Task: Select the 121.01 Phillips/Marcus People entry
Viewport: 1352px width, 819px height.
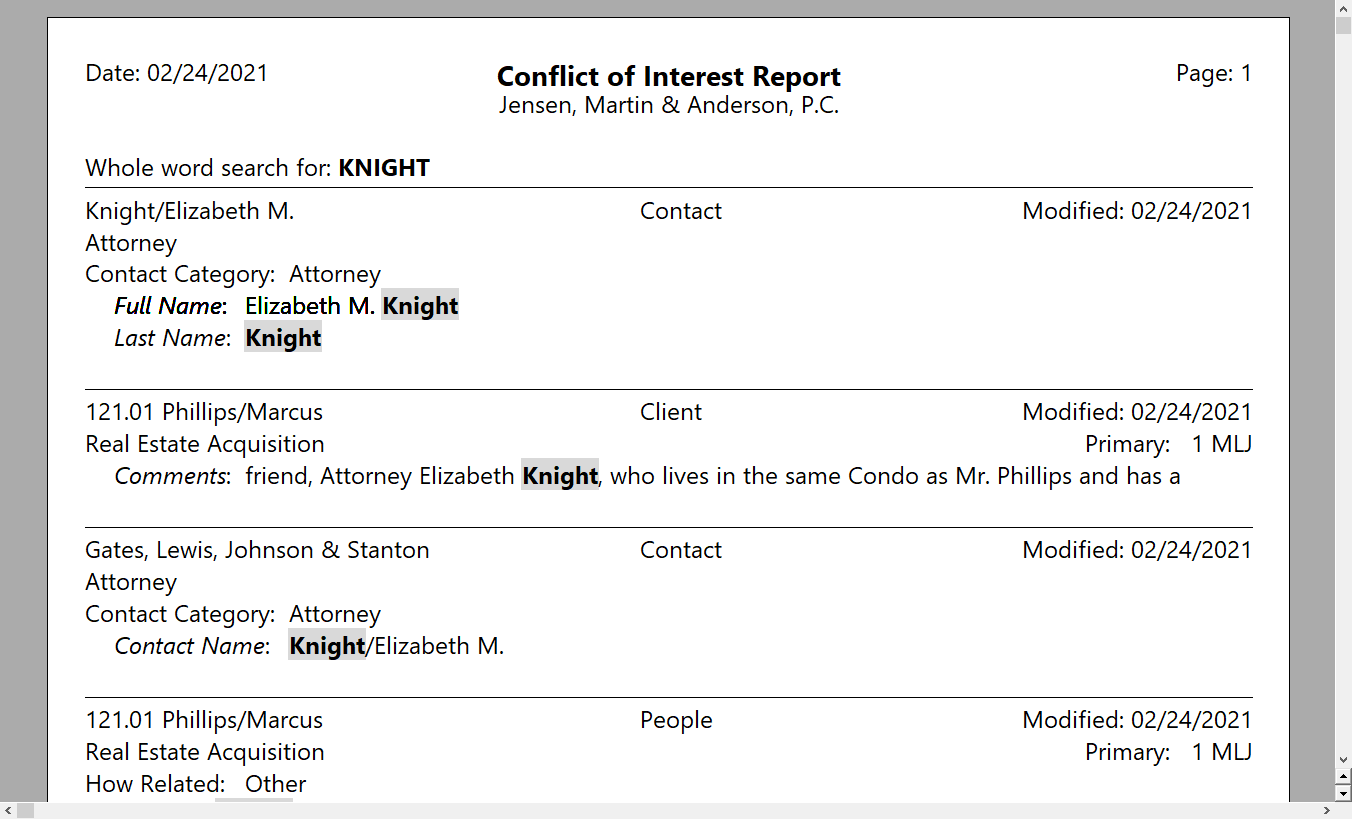Action: click(204, 720)
